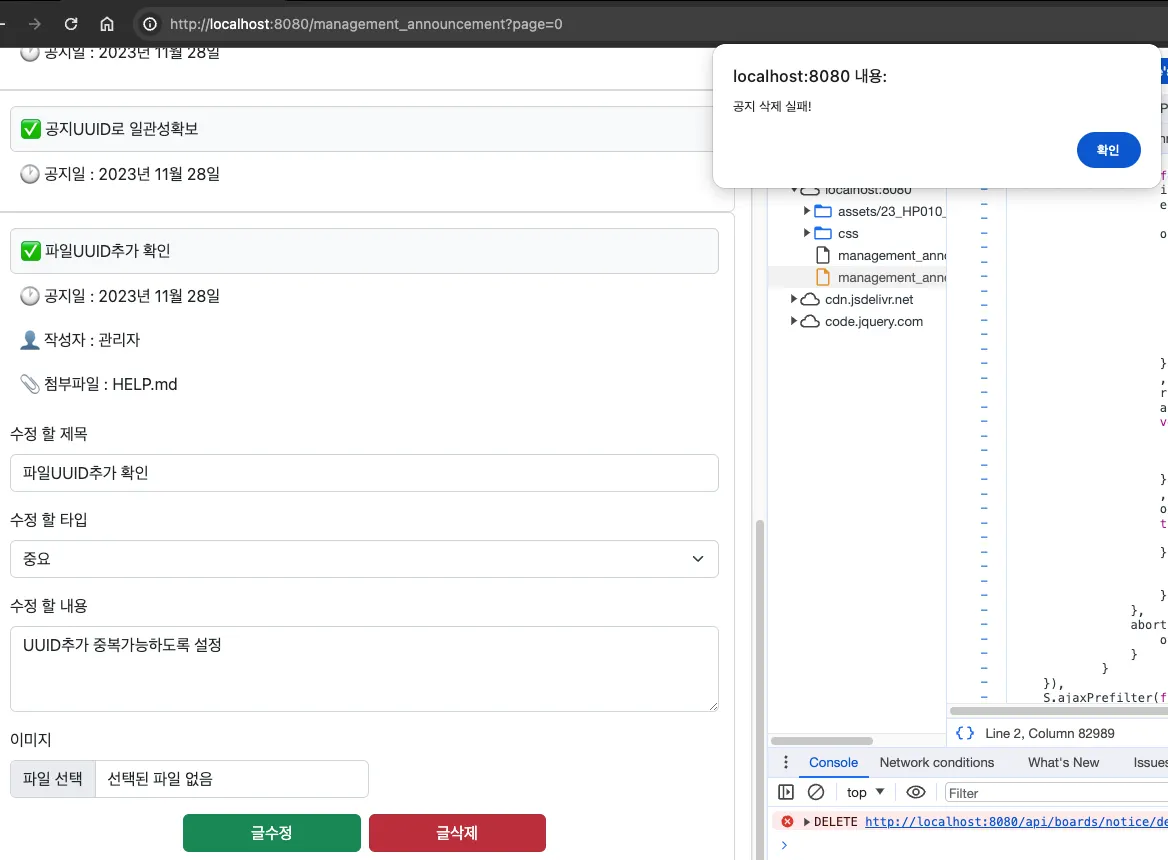
Task: Switch to What's New tab
Action: (x=1063, y=762)
